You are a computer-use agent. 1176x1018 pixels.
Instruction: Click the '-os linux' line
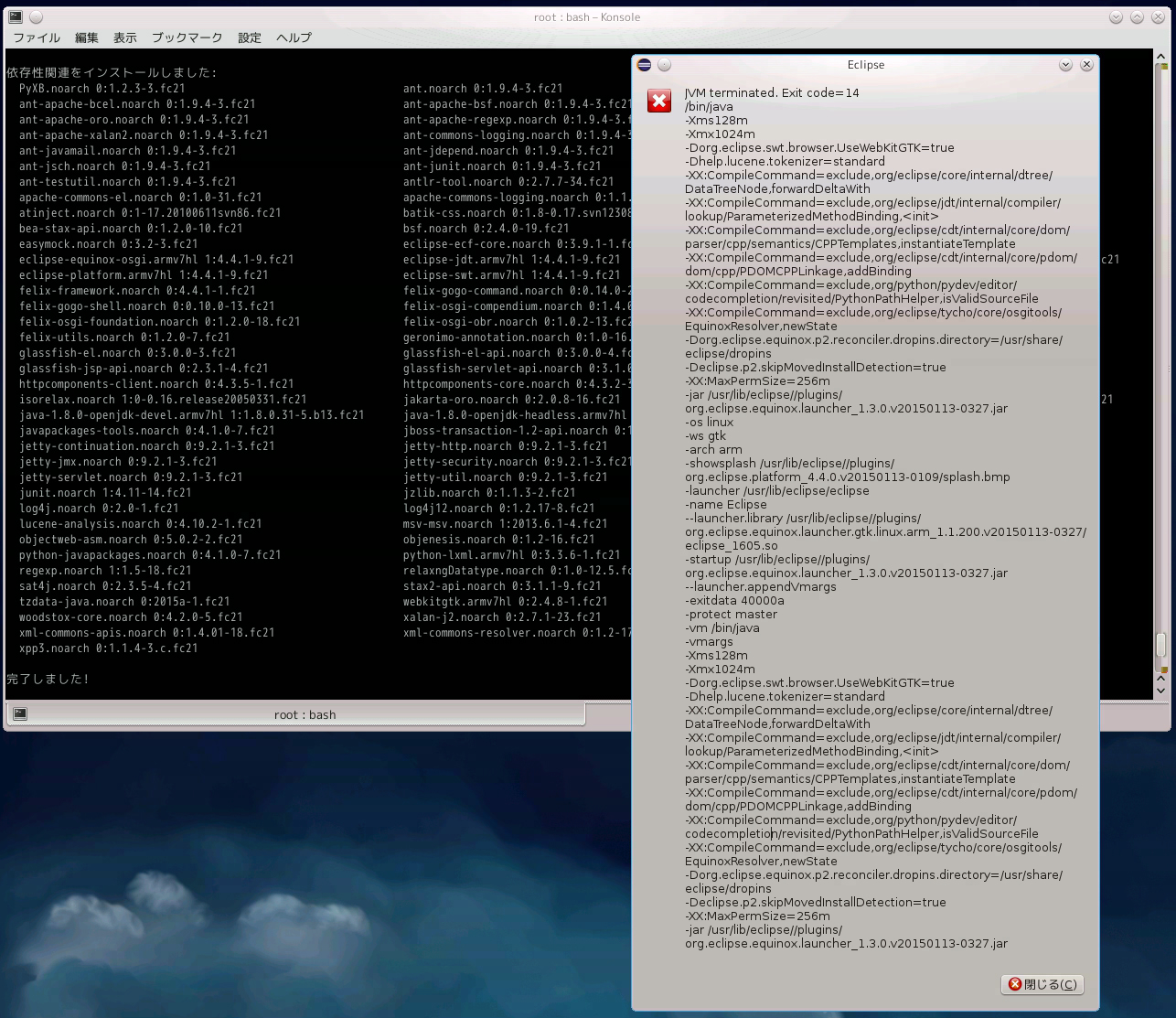[710, 422]
